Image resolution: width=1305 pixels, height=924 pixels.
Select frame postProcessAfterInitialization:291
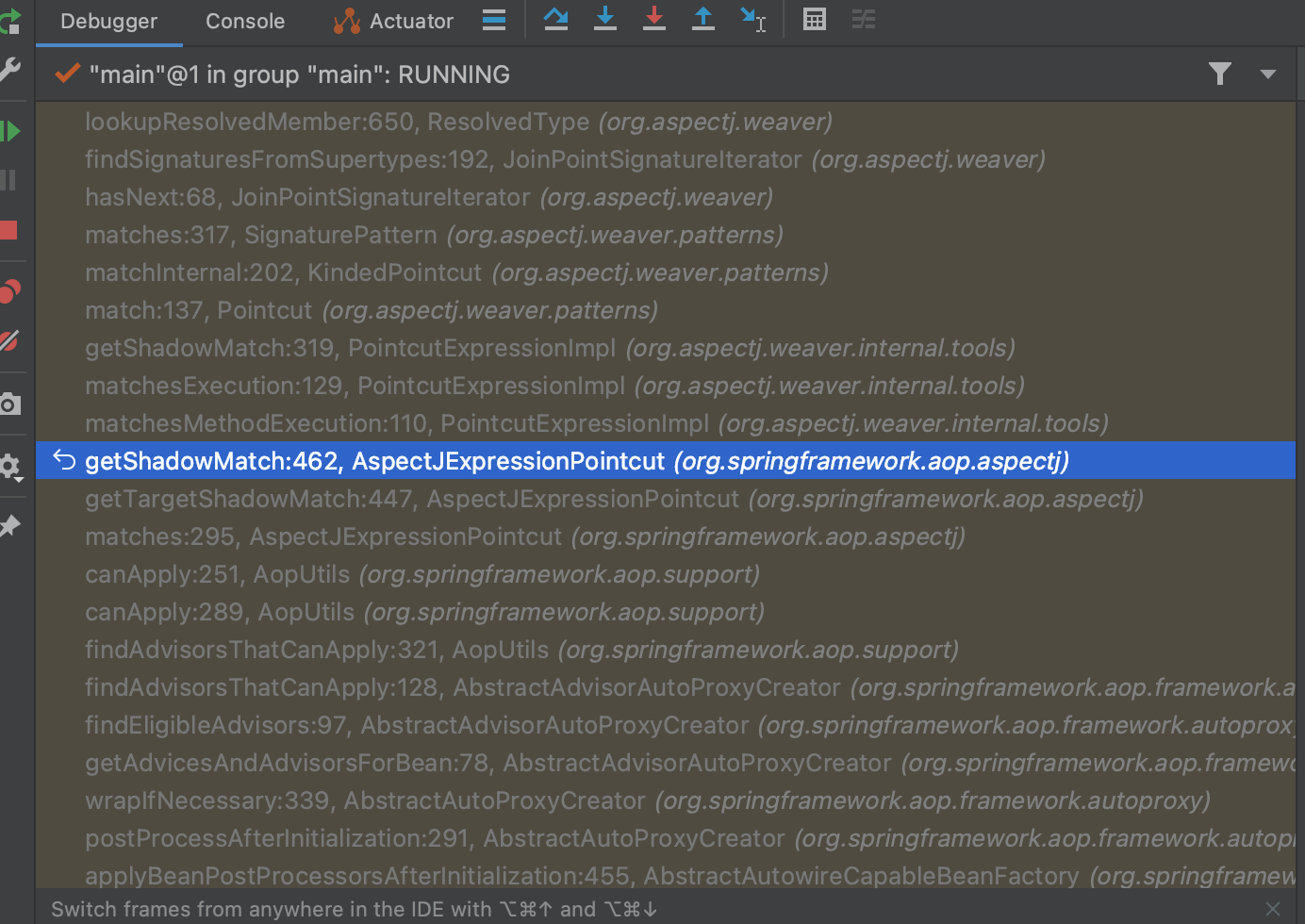(x=665, y=838)
